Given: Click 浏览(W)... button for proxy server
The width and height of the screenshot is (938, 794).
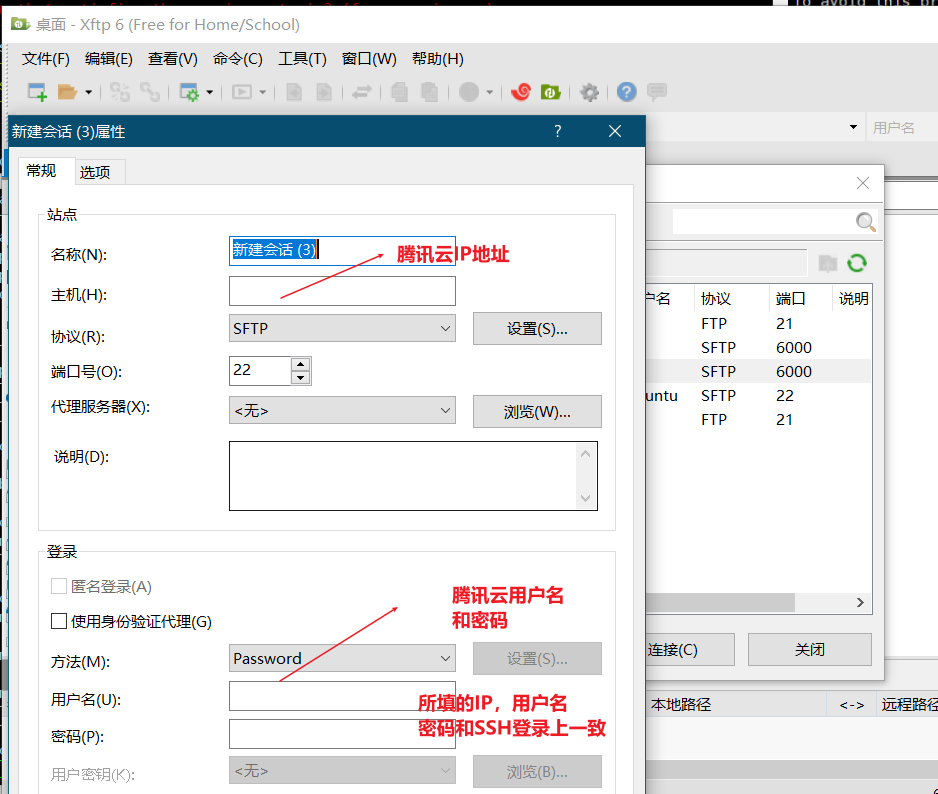Looking at the screenshot, I should (x=537, y=412).
